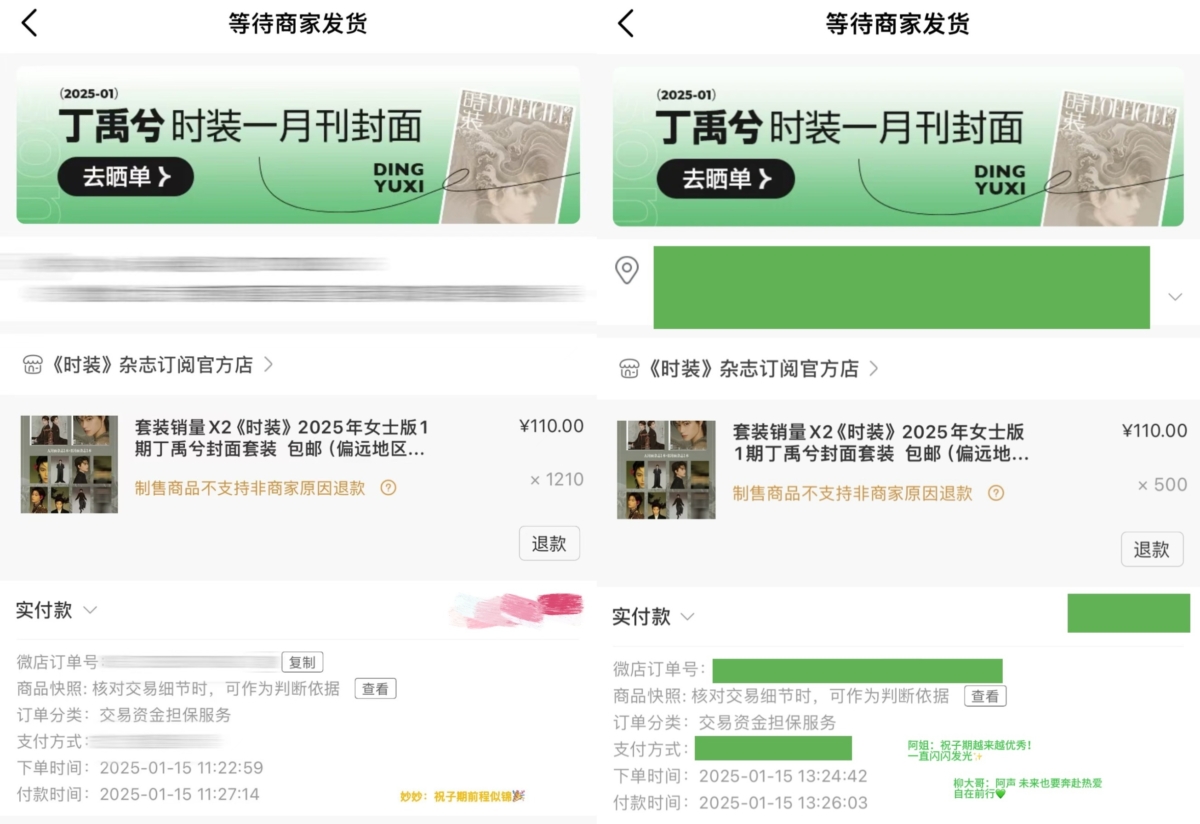Open the presale refund help icon, ×1210 order
1200x824 pixels.
coord(389,488)
